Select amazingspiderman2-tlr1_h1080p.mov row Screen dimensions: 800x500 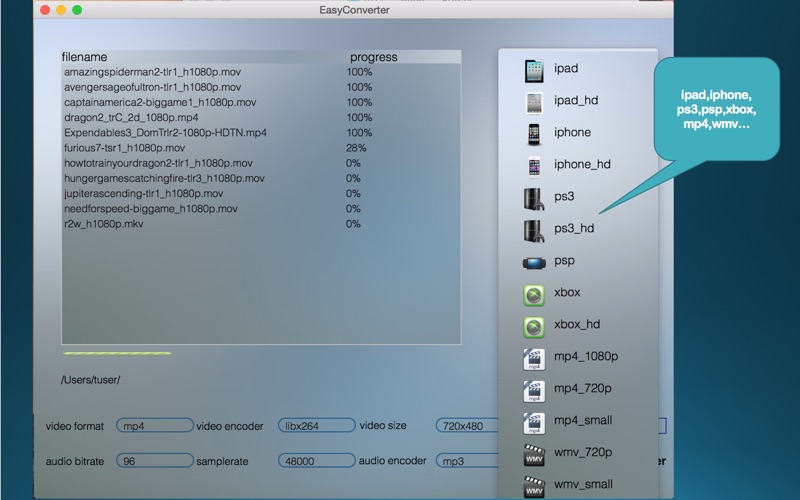pyautogui.click(x=261, y=72)
